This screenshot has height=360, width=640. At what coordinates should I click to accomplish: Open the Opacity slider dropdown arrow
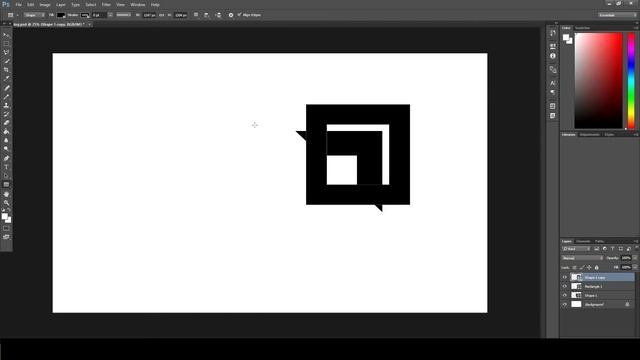tap(635, 258)
